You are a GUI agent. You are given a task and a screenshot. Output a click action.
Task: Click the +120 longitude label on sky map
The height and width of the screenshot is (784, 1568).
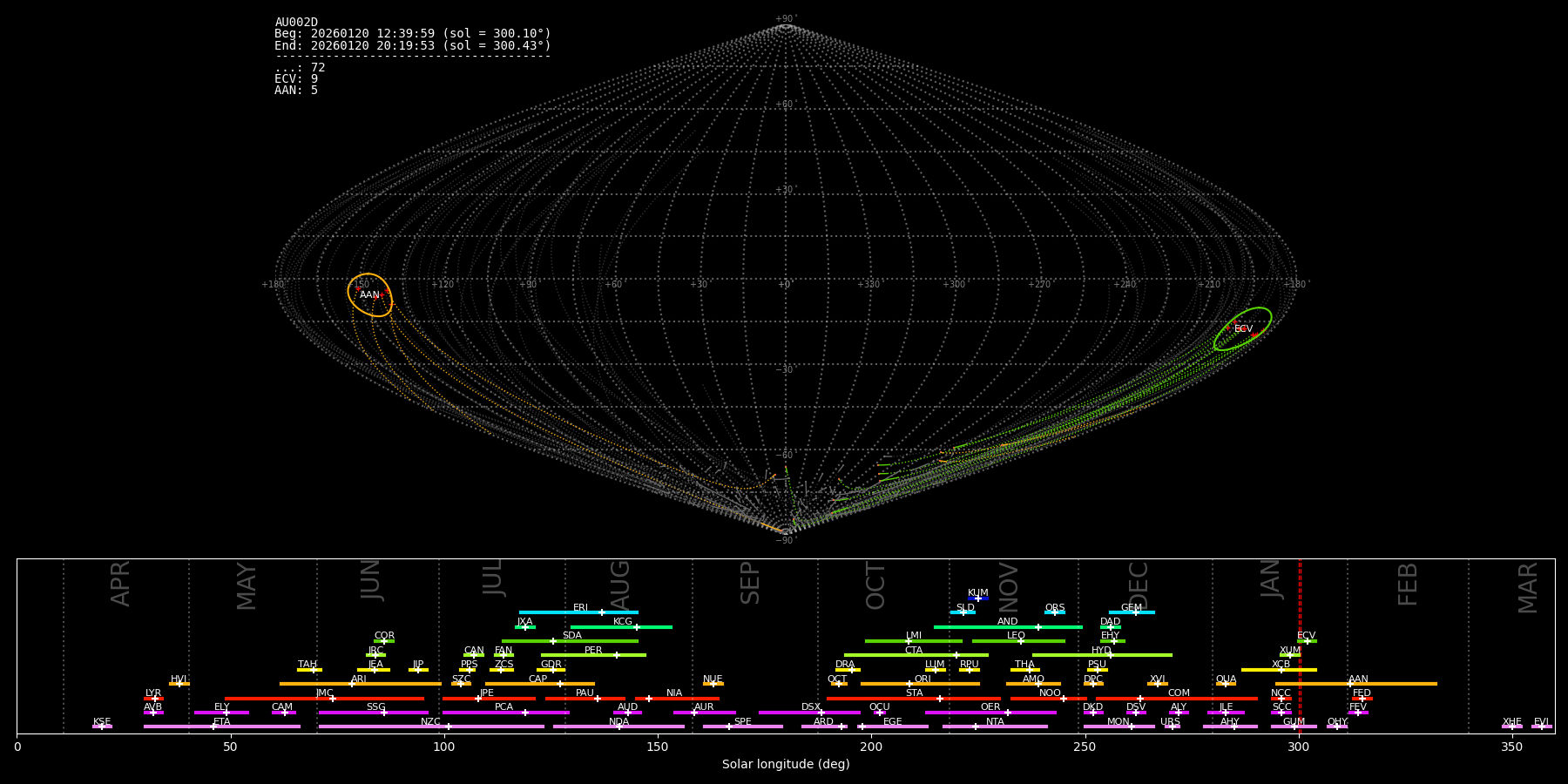pyautogui.click(x=443, y=285)
